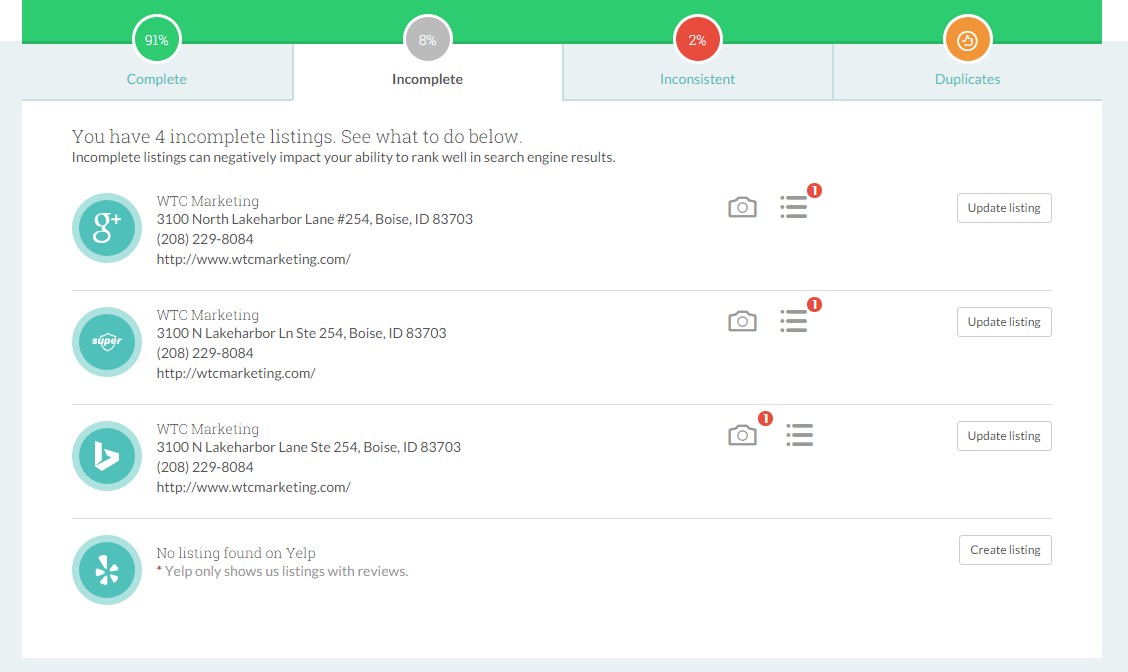Click list details icon with badge on Google+ listing
This screenshot has width=1128, height=672.
793,206
